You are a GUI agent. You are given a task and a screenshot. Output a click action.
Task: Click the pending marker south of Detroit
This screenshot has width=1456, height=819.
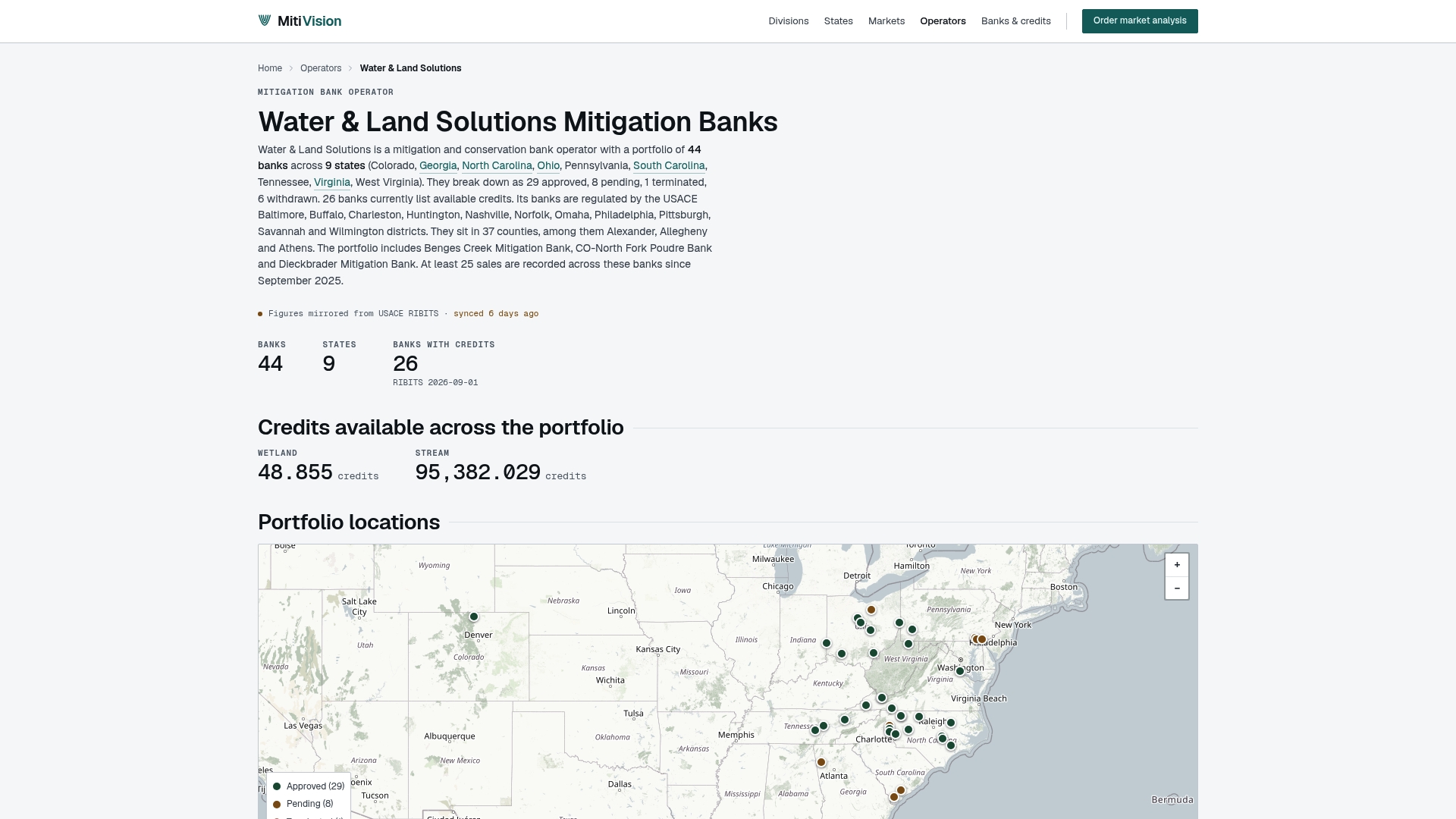[871, 610]
